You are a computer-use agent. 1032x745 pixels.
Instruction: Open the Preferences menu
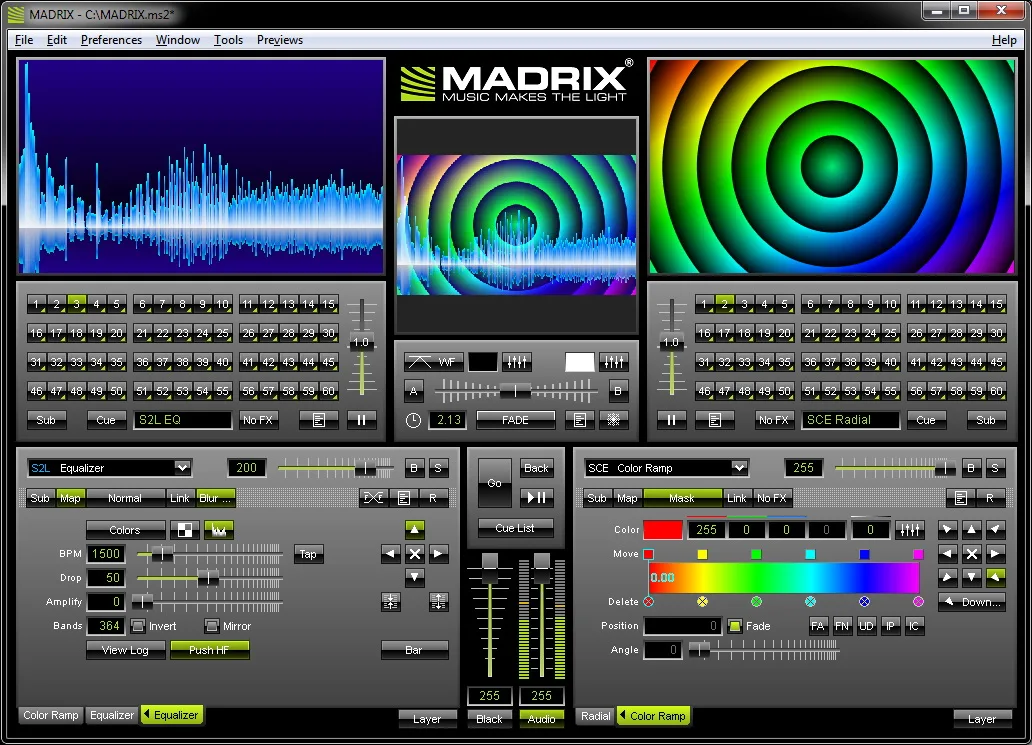(111, 40)
